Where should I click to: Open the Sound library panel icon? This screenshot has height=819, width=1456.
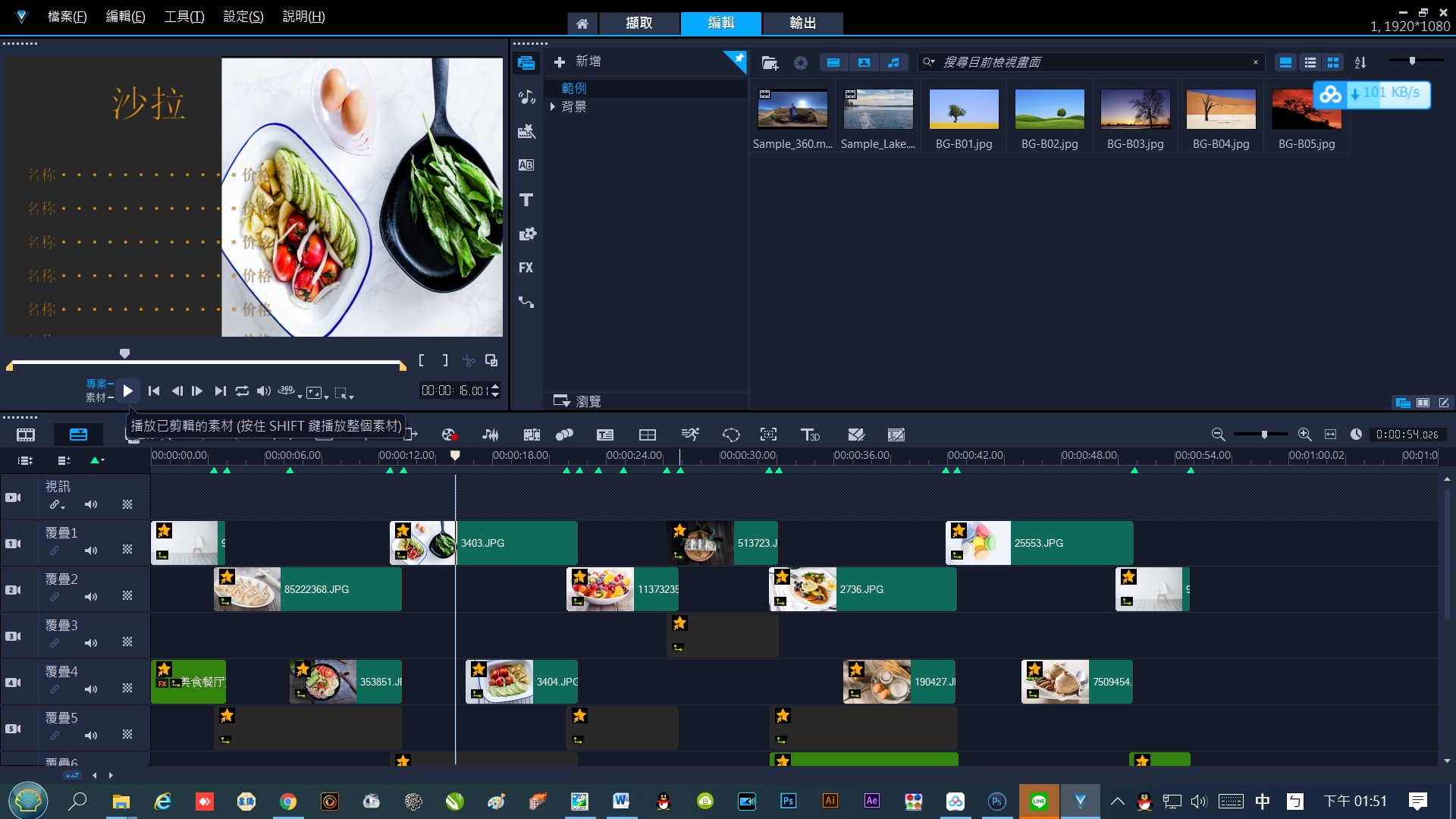click(526, 97)
